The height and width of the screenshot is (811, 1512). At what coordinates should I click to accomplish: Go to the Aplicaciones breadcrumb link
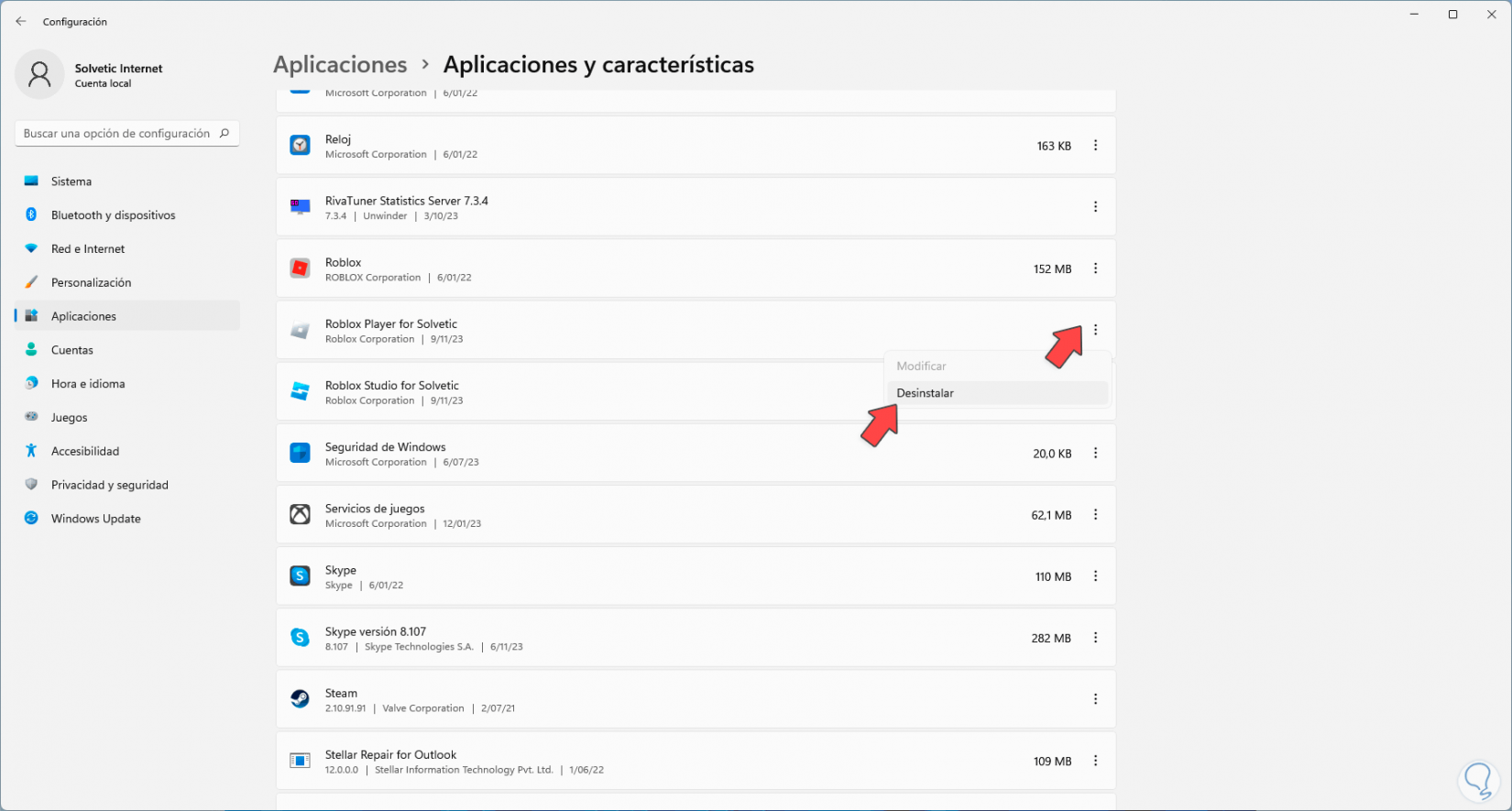tap(340, 65)
